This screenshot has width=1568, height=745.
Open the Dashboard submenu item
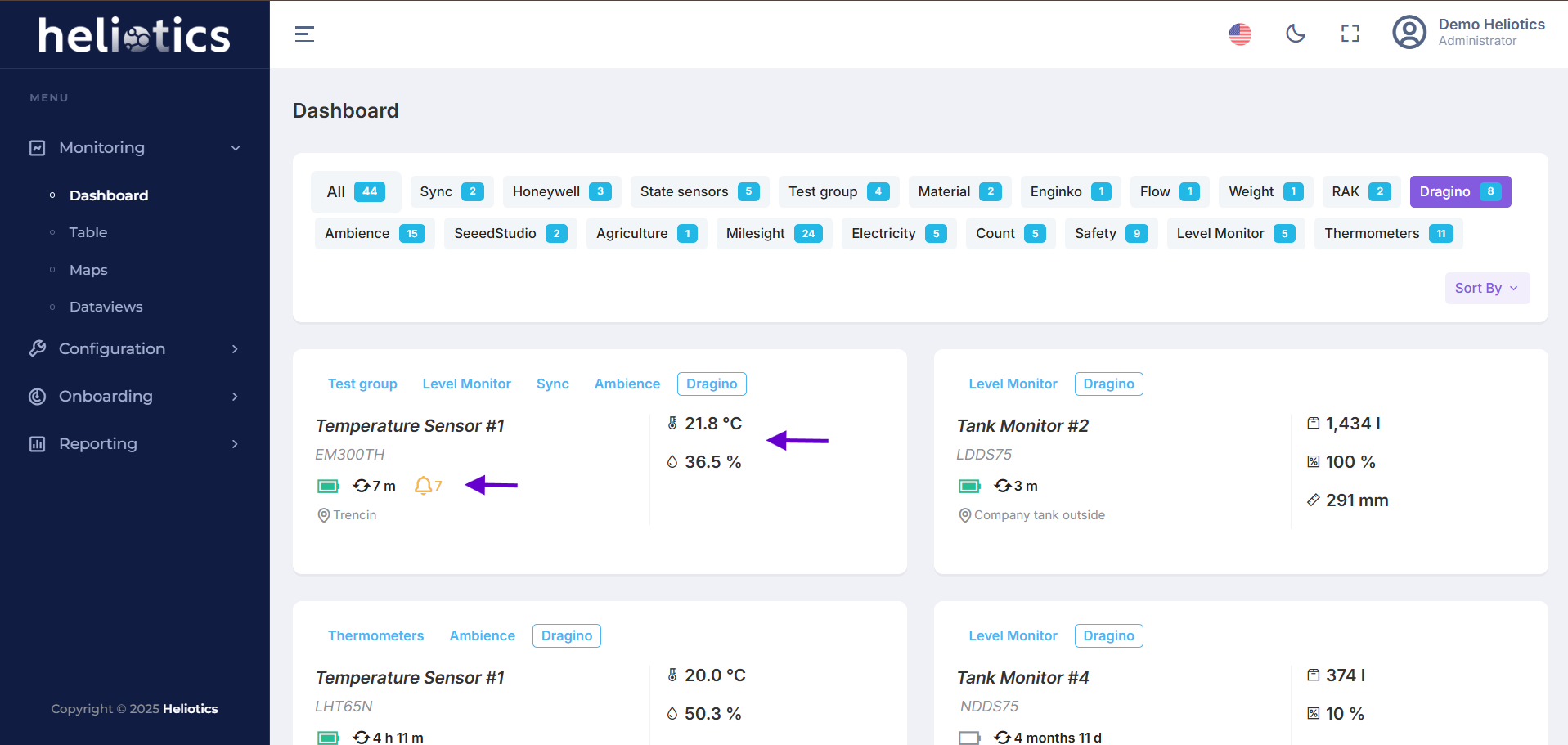(x=109, y=195)
